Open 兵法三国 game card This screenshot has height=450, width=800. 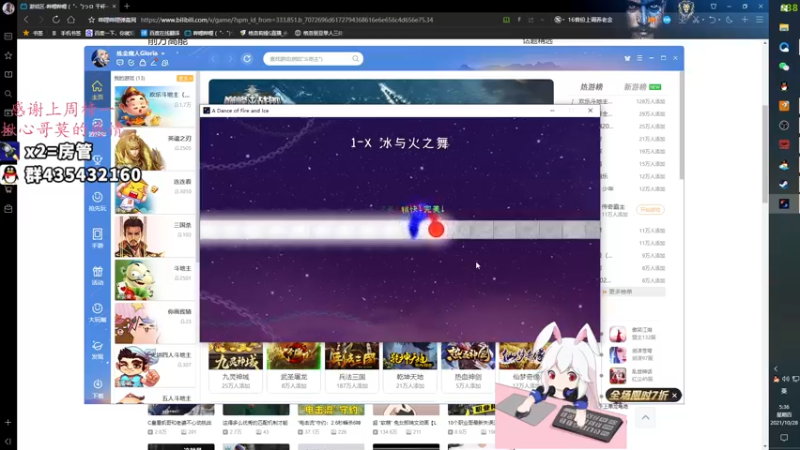click(352, 366)
